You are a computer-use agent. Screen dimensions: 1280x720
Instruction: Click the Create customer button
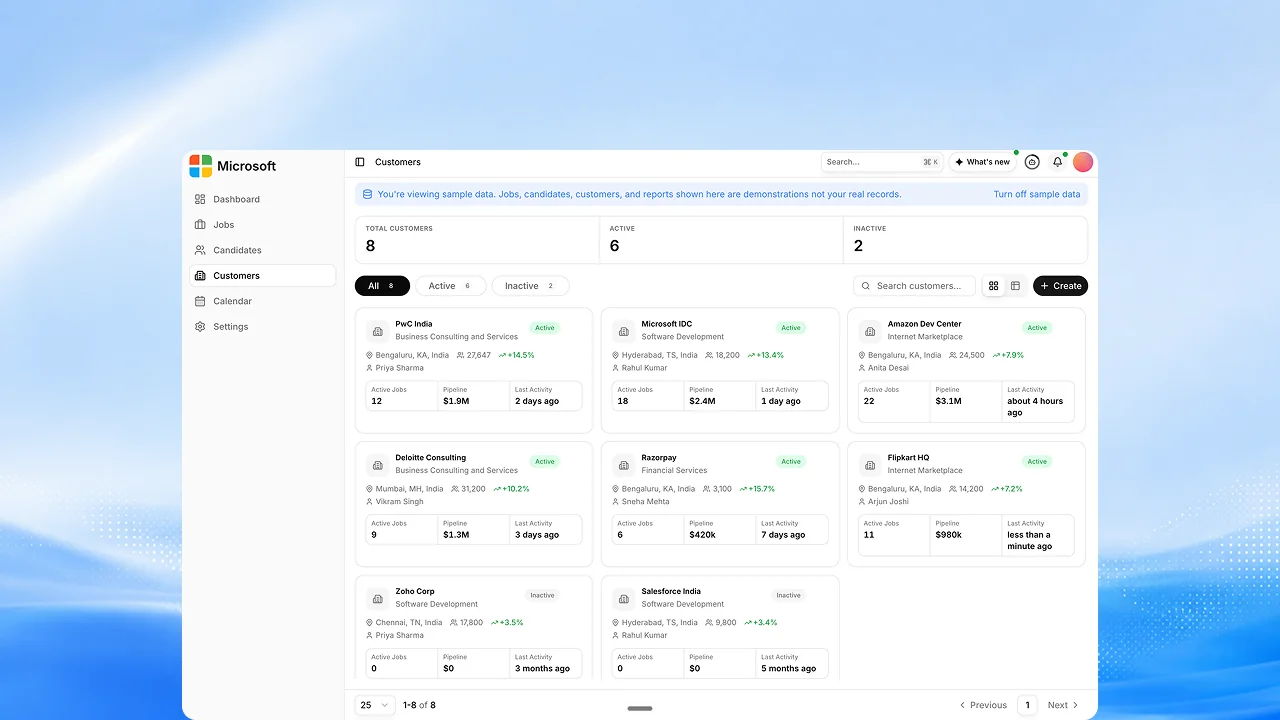click(1060, 286)
